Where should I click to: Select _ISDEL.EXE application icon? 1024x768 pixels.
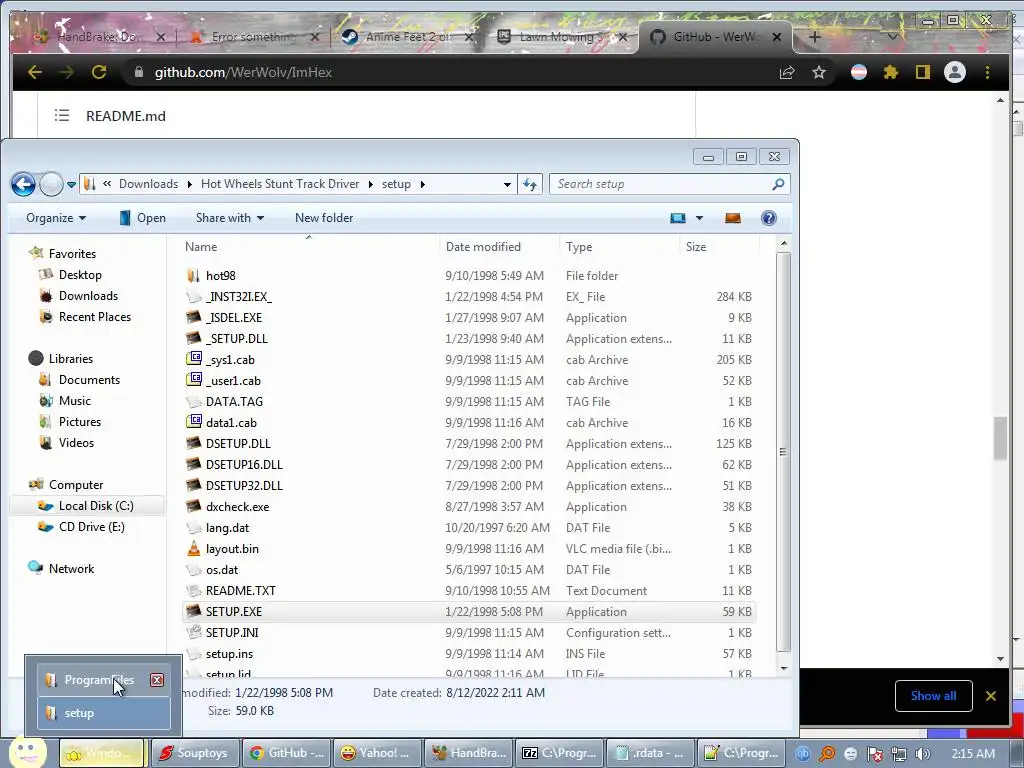click(193, 317)
